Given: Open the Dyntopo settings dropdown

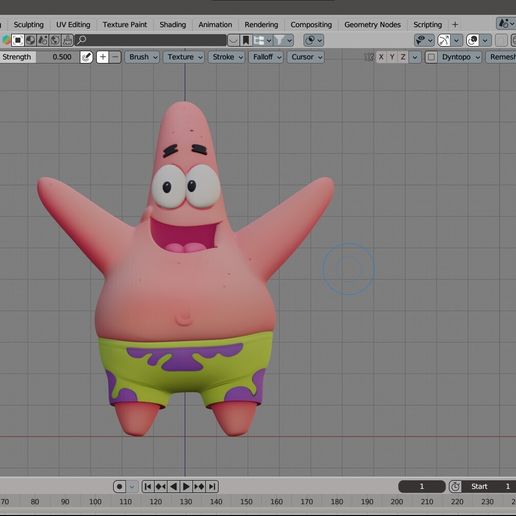Looking at the screenshot, I should click(460, 57).
